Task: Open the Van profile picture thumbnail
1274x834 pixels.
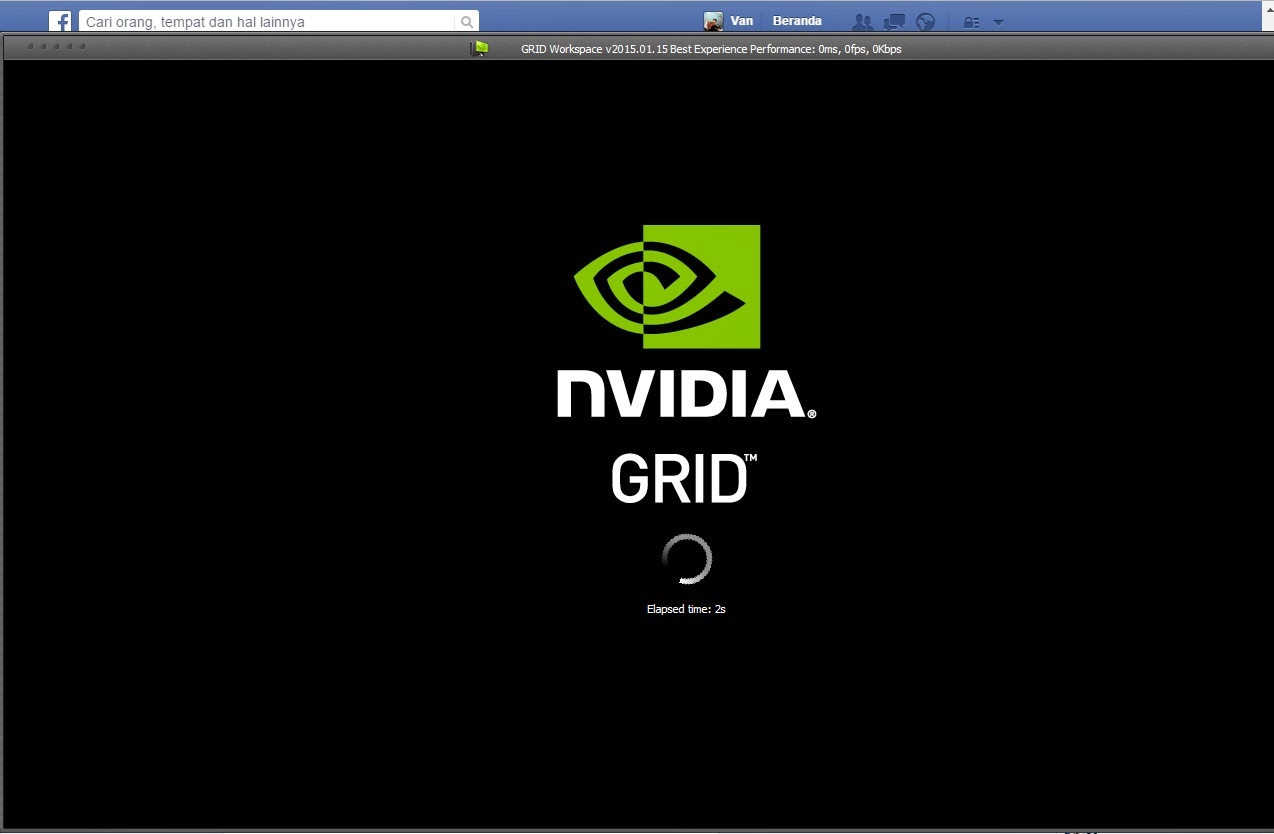Action: click(713, 21)
